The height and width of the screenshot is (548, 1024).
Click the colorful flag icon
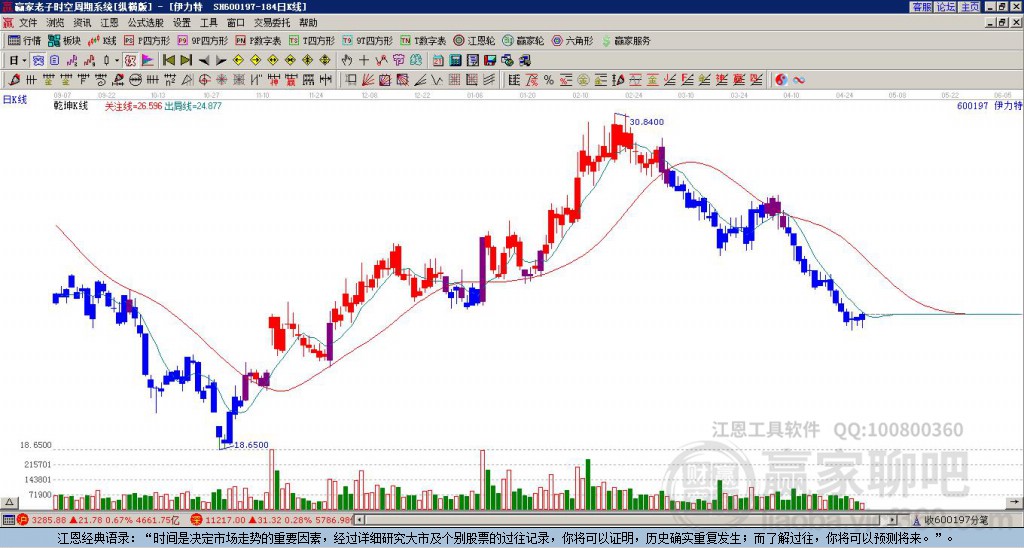tap(148, 61)
